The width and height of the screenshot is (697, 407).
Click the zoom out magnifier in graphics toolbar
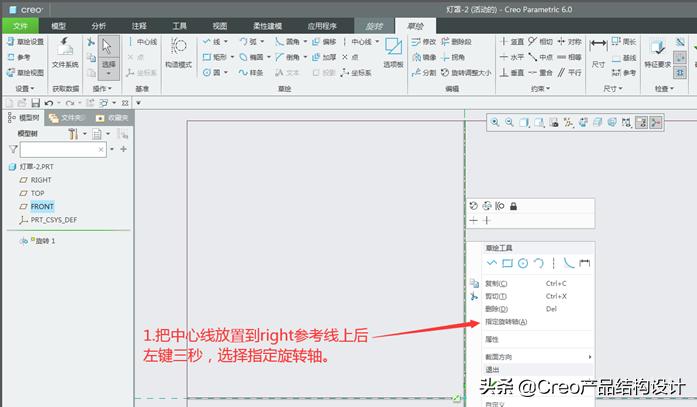(x=509, y=122)
